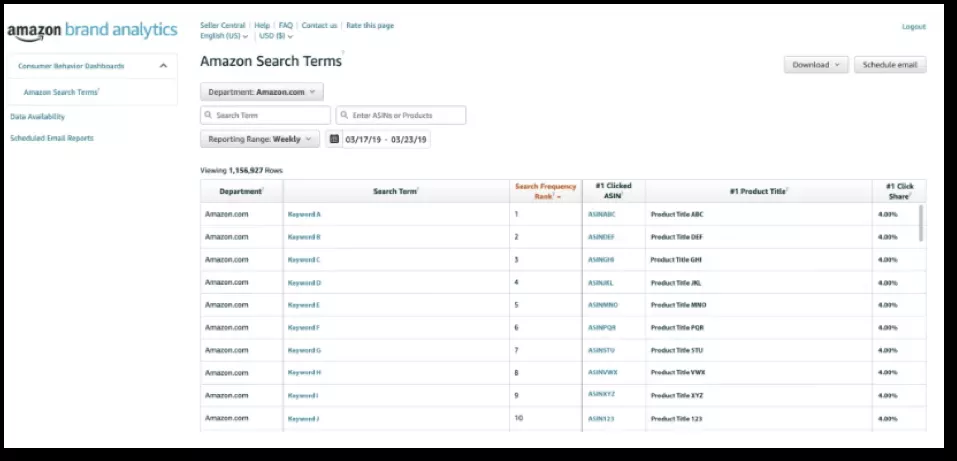Click the Amazon Search Terms page heading
Viewport: 957px width, 461px height.
point(271,61)
